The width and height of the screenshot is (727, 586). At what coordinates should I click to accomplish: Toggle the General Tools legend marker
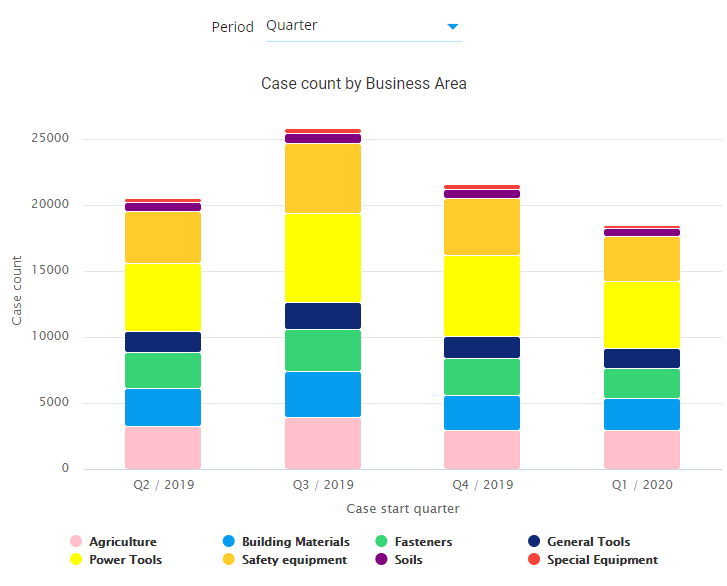[534, 541]
